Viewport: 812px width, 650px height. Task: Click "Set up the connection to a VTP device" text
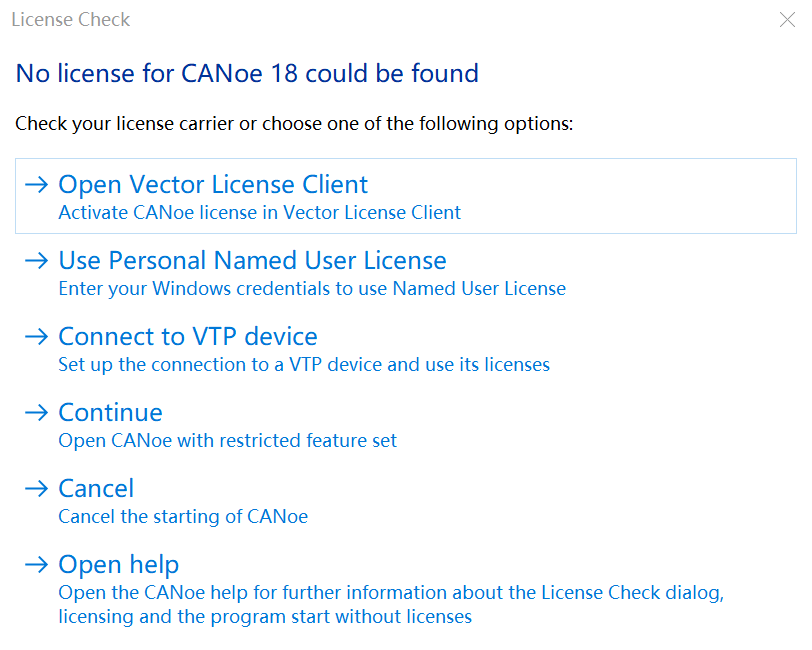click(304, 365)
